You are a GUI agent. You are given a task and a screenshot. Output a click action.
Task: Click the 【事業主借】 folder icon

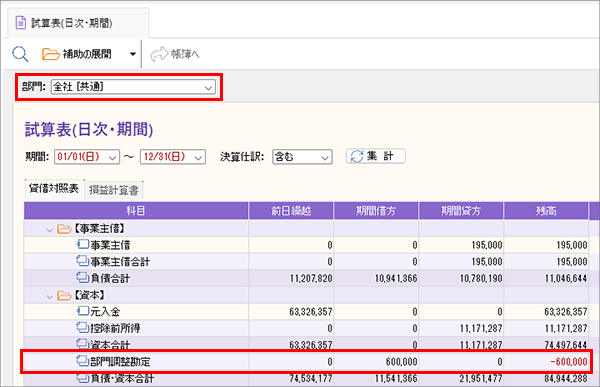(x=64, y=229)
